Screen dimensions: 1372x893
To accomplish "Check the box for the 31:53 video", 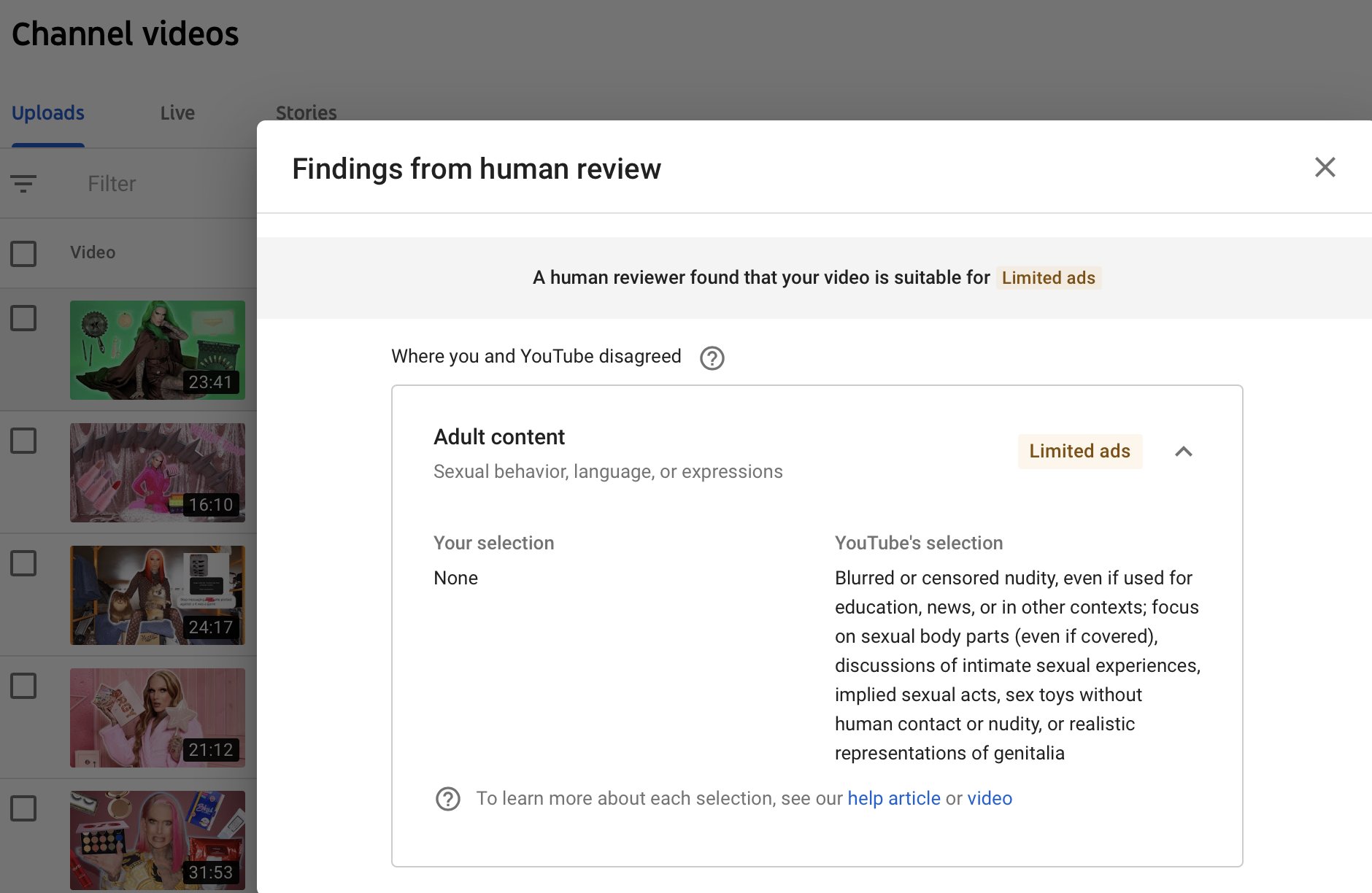I will (23, 808).
